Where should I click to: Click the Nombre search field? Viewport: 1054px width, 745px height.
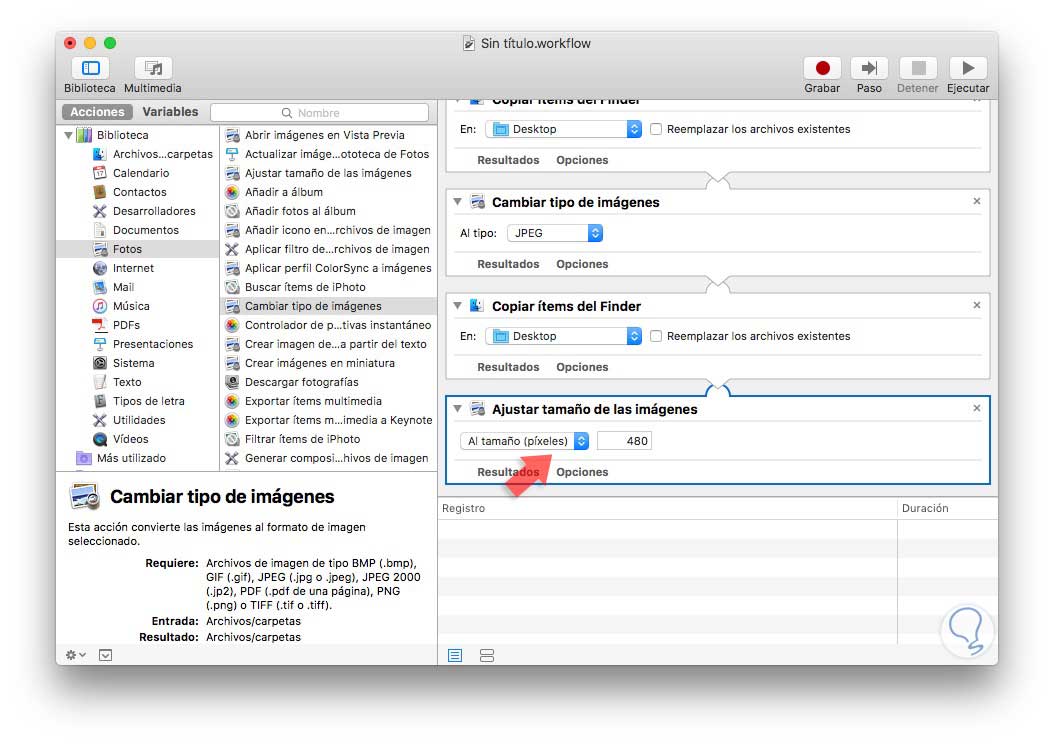319,113
